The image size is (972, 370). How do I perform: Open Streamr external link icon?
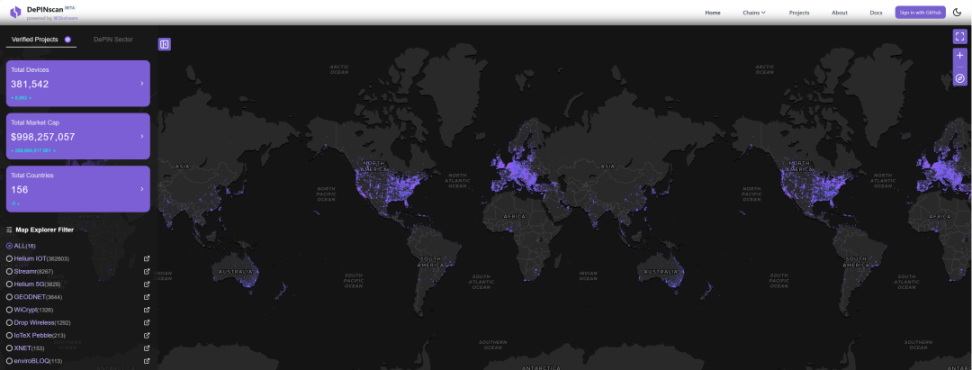click(147, 271)
